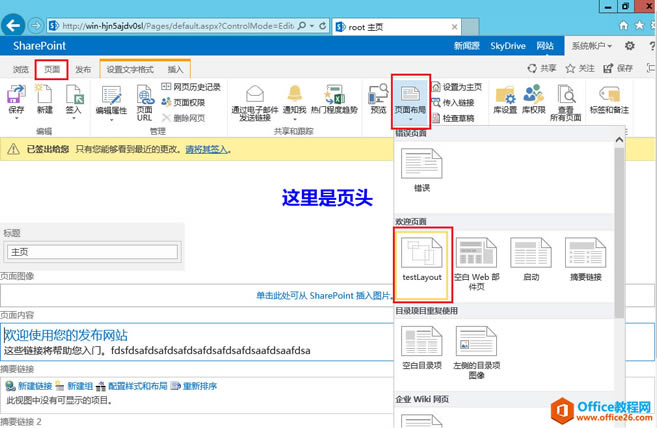Open Page Permissions (页面权限)
Image resolution: width=657 pixels, height=428 pixels.
tap(183, 102)
